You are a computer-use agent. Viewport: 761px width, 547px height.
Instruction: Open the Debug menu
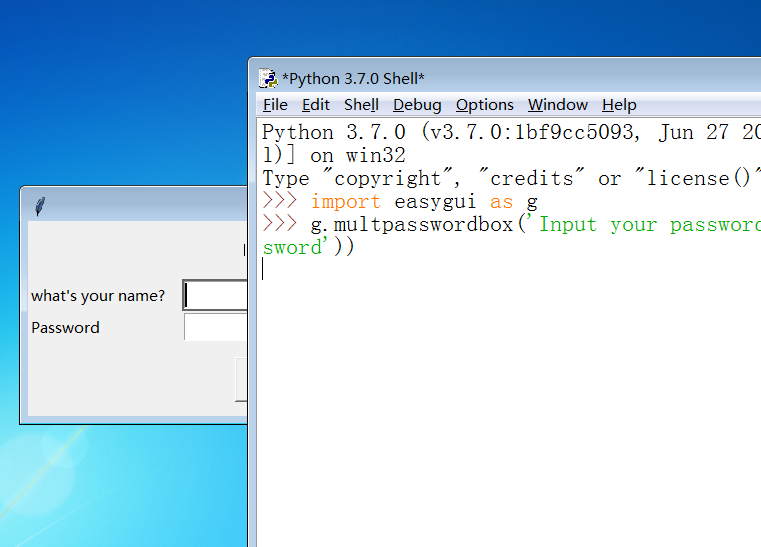pos(417,105)
